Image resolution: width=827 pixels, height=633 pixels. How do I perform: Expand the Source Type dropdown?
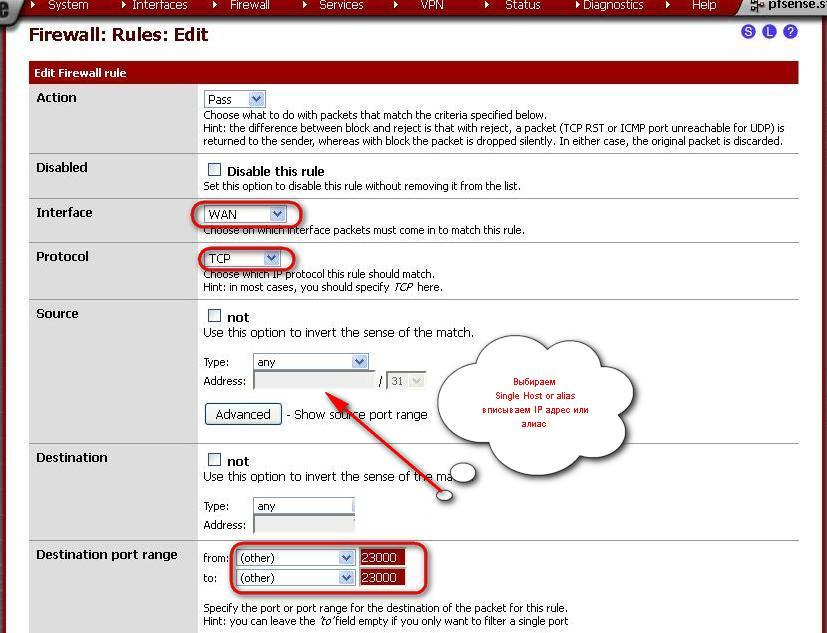pos(311,362)
